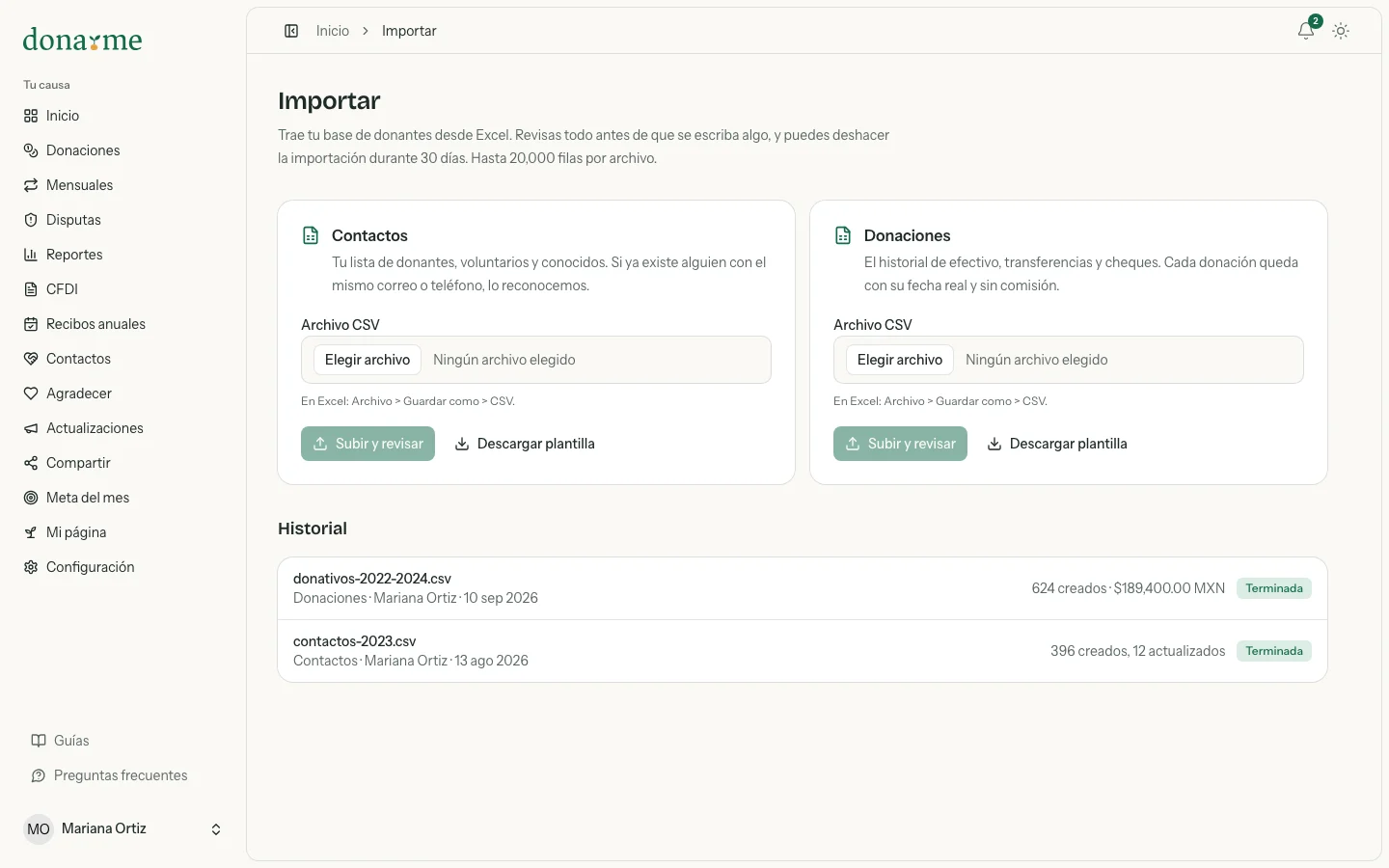Viewport: 1389px width, 868px height.
Task: Click Terminada badge for donativos-2022-2024.csv
Action: 1274,588
